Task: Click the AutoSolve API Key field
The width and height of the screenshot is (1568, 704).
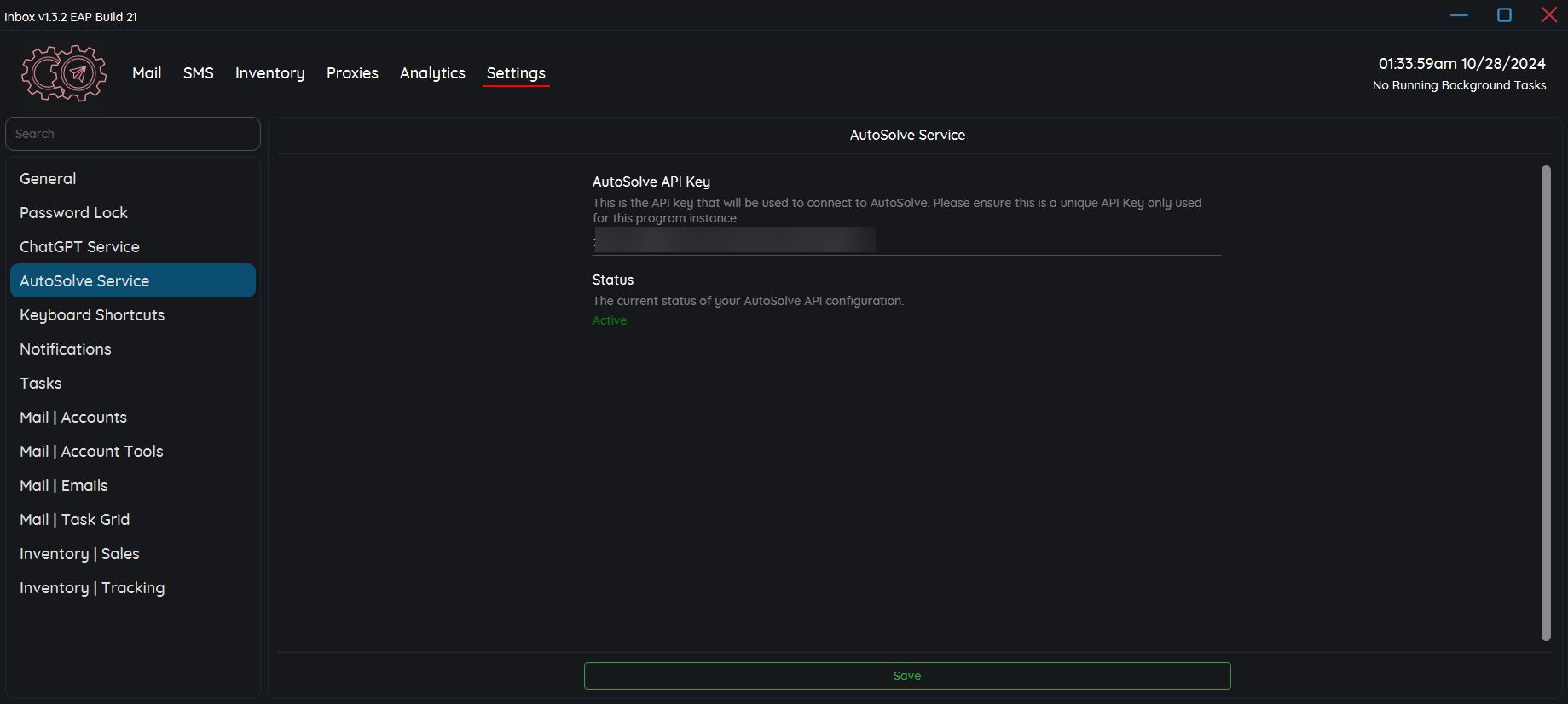Action: 906,241
